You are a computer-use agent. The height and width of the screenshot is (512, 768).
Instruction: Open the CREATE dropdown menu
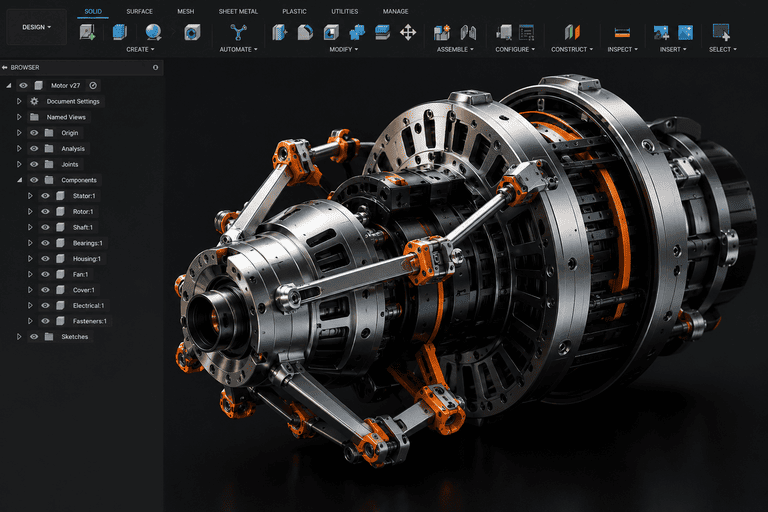[x=140, y=49]
